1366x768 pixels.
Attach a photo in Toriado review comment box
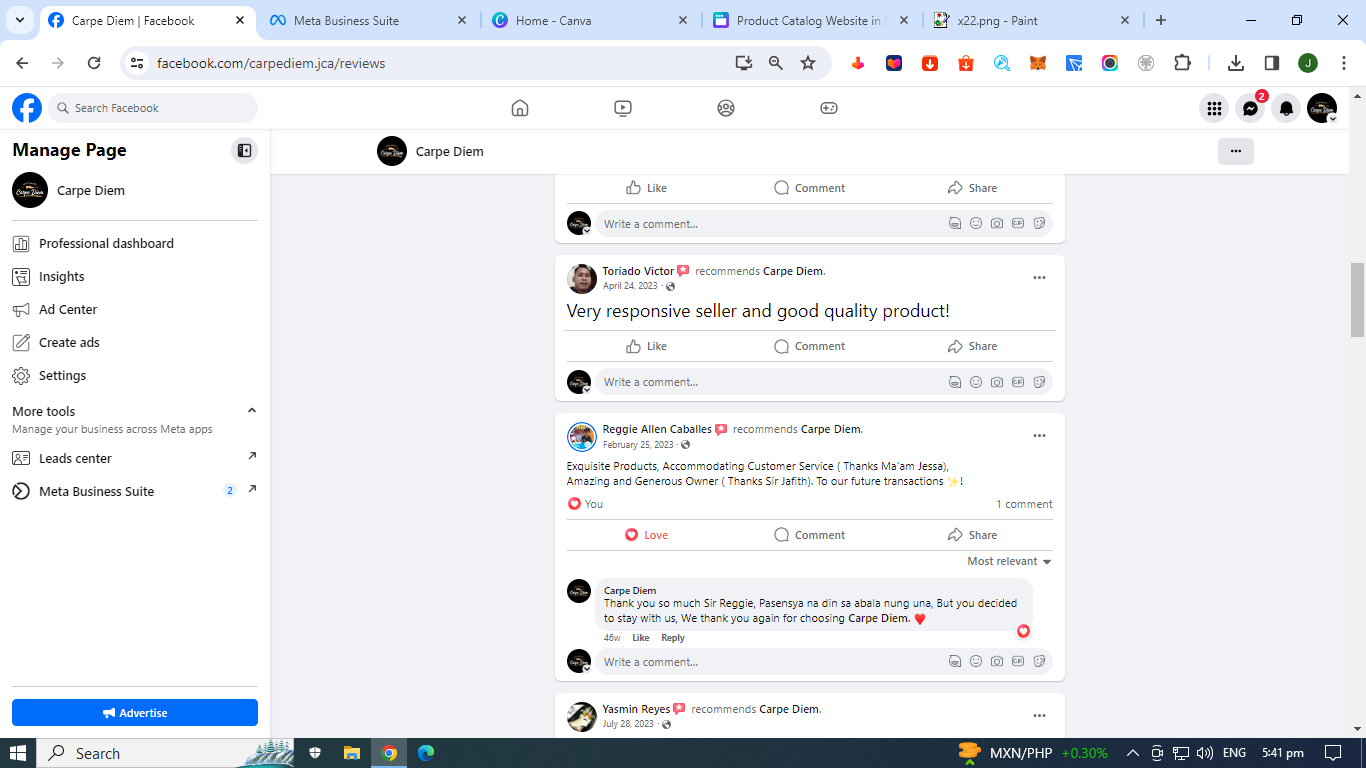997,382
